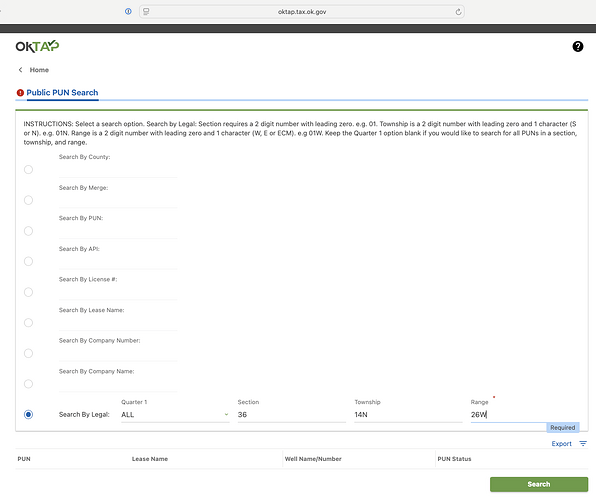Open the Public PUN Search tab
This screenshot has width=596, height=500.
[x=62, y=93]
